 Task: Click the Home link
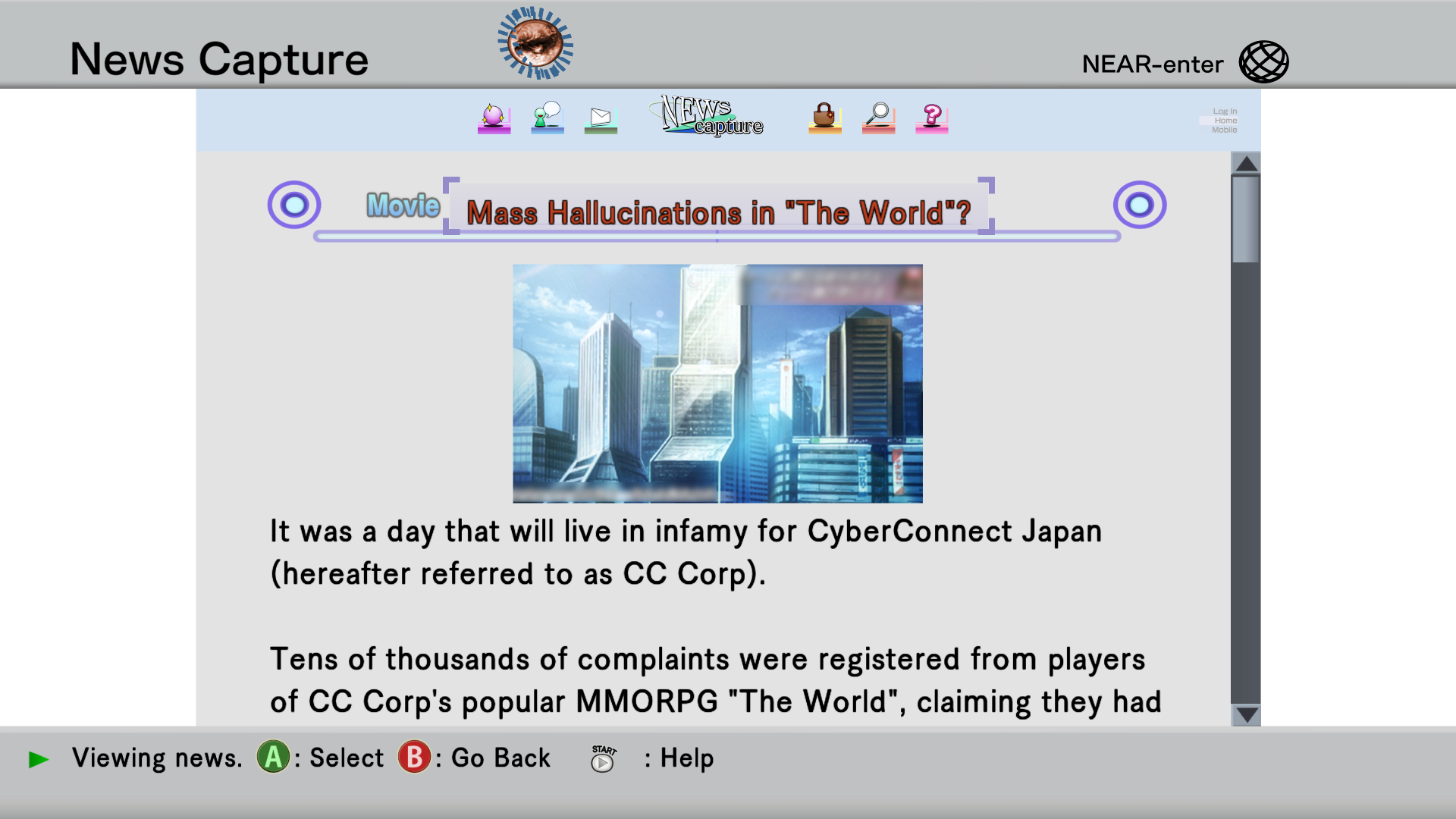(1225, 121)
